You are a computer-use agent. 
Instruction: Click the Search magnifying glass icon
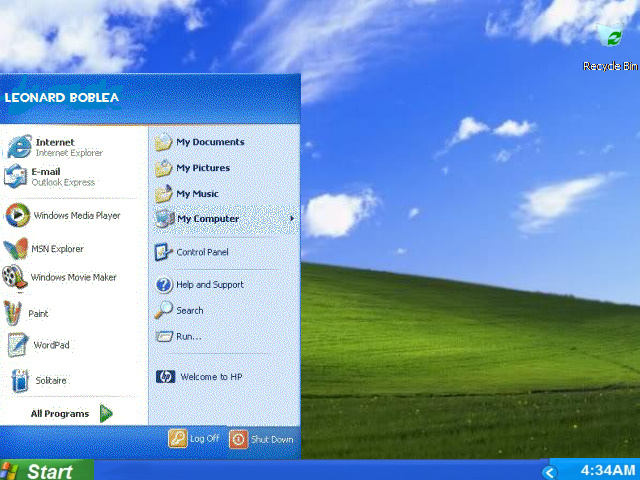[163, 310]
